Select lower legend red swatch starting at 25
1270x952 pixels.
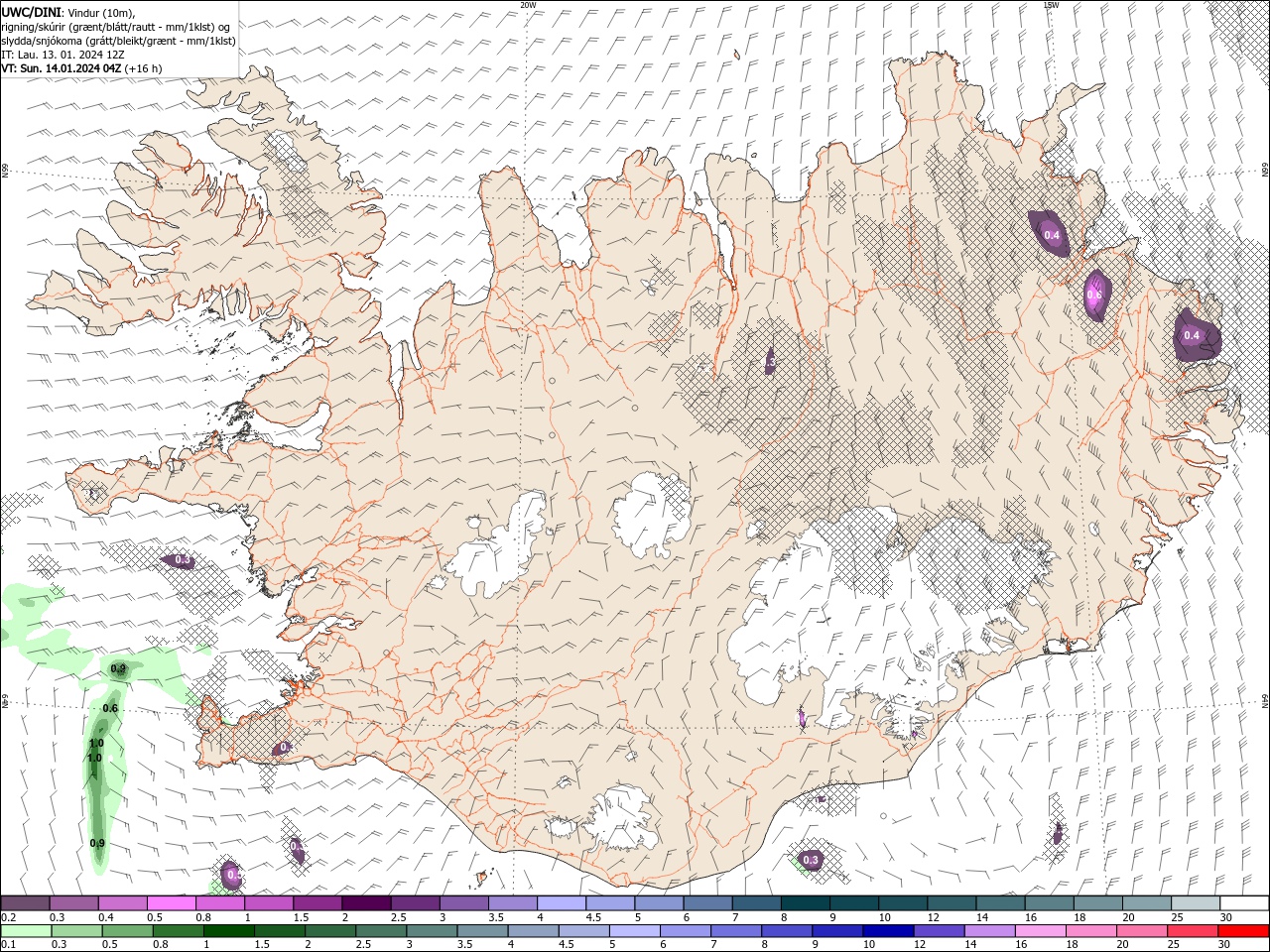click(x=1193, y=931)
